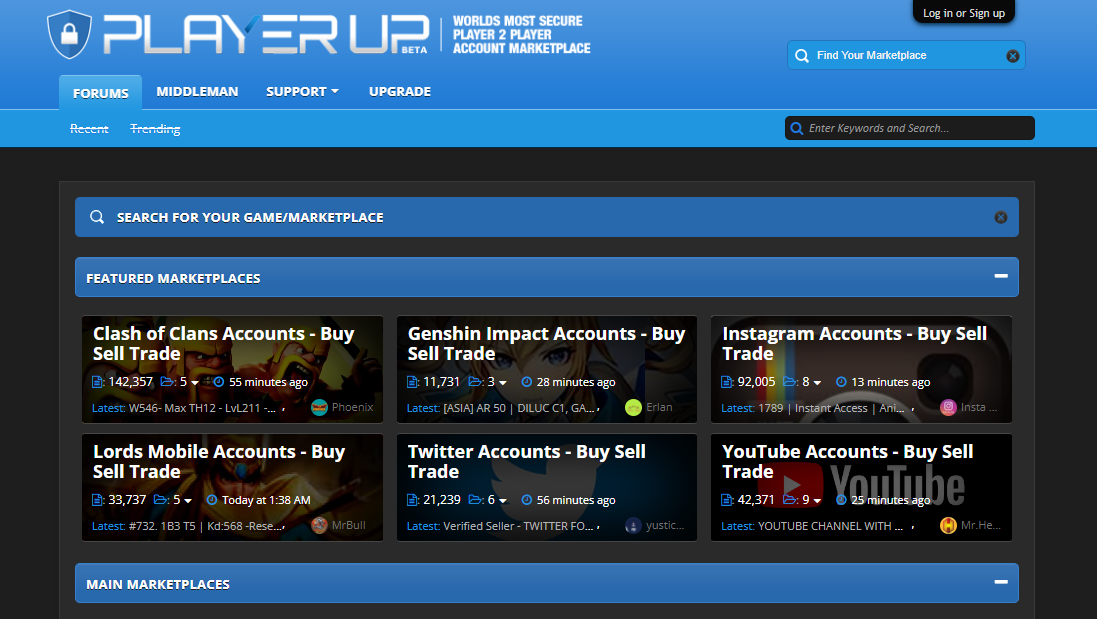The height and width of the screenshot is (619, 1097).
Task: Click Erlan user avatar on Genshin Impact card
Action: (x=633, y=408)
